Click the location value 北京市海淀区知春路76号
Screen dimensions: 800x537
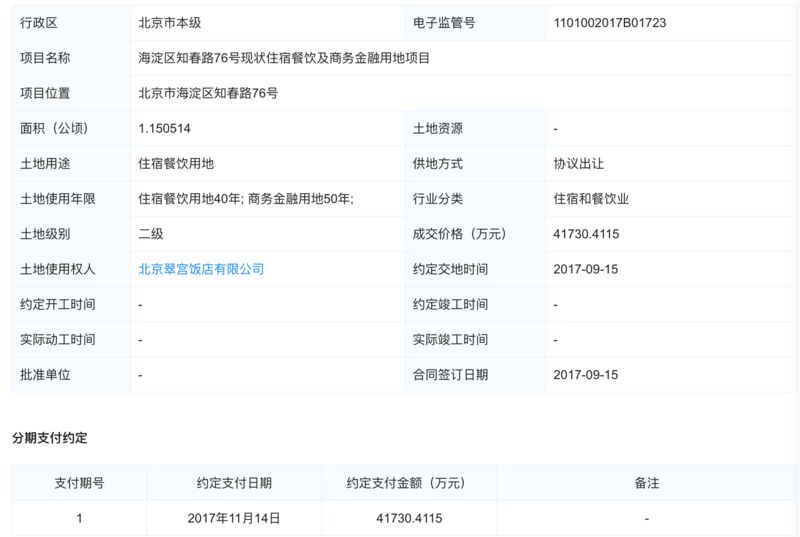point(208,93)
